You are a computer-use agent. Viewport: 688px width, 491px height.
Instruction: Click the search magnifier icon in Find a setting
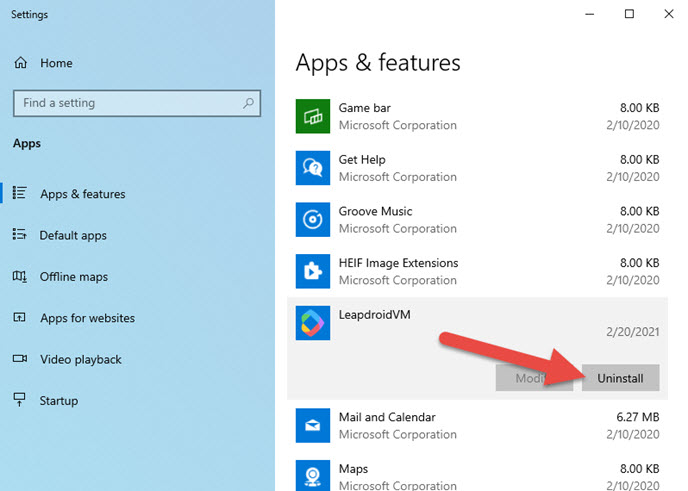coord(248,103)
